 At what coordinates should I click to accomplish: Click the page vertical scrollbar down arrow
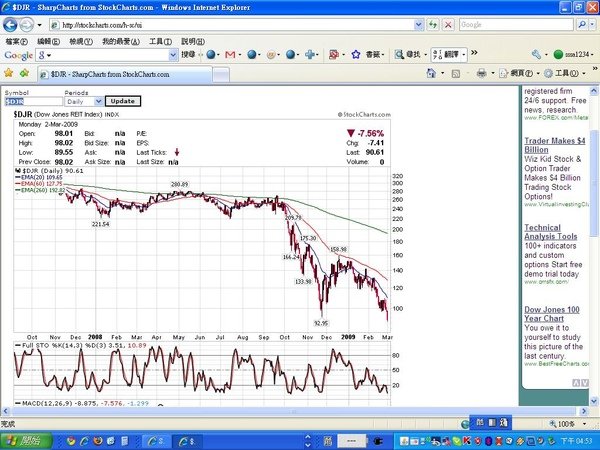pos(594,401)
